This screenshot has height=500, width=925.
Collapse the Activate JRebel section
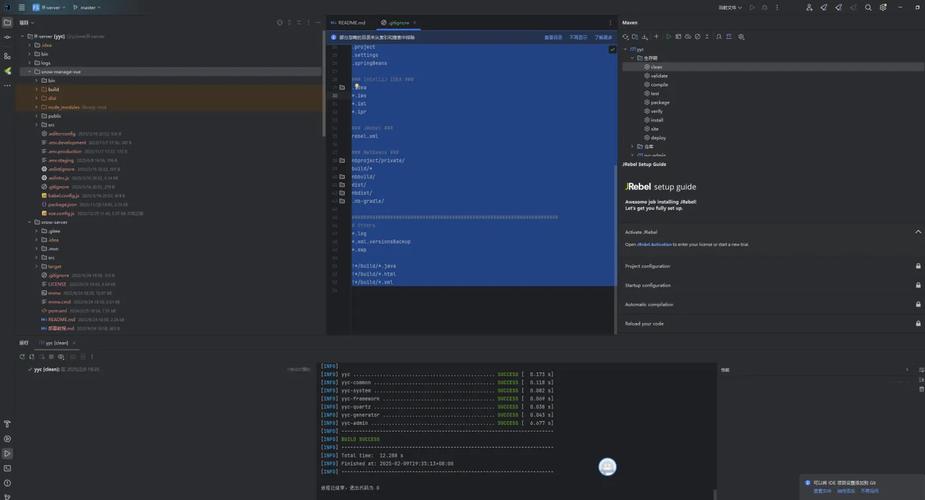pyautogui.click(x=918, y=232)
